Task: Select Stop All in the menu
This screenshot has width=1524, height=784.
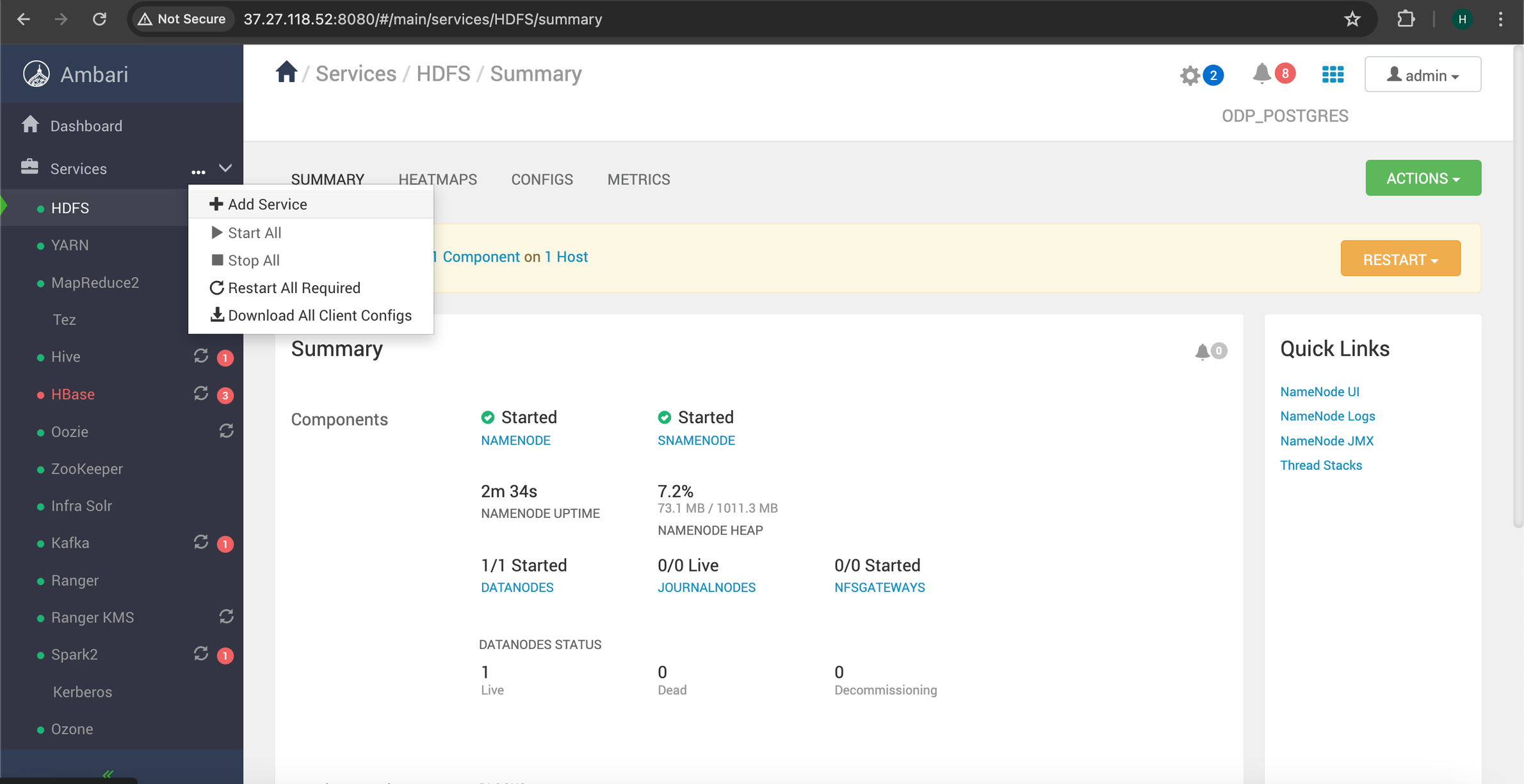Action: 311,260
